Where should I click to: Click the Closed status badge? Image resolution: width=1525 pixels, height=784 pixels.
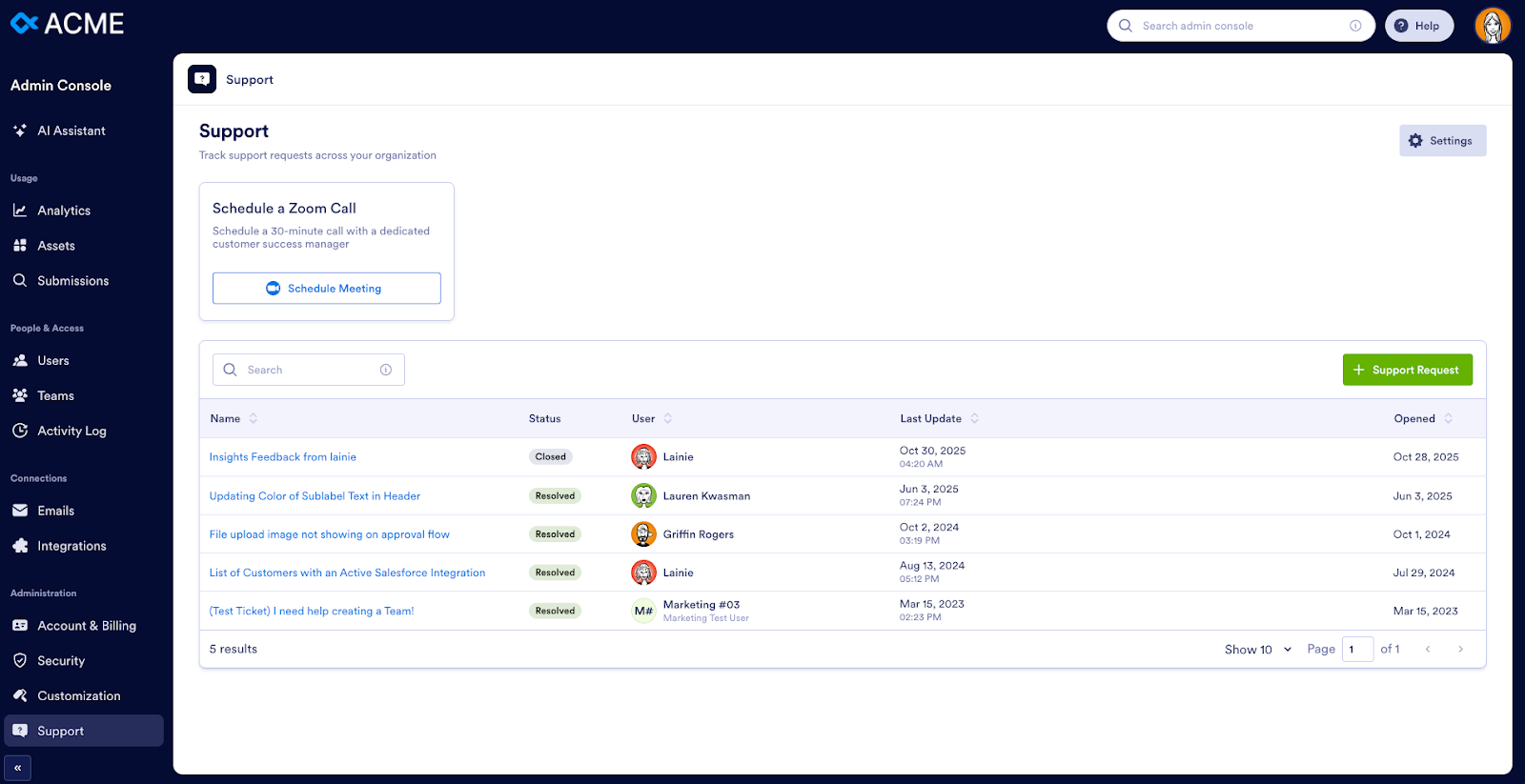(x=551, y=457)
